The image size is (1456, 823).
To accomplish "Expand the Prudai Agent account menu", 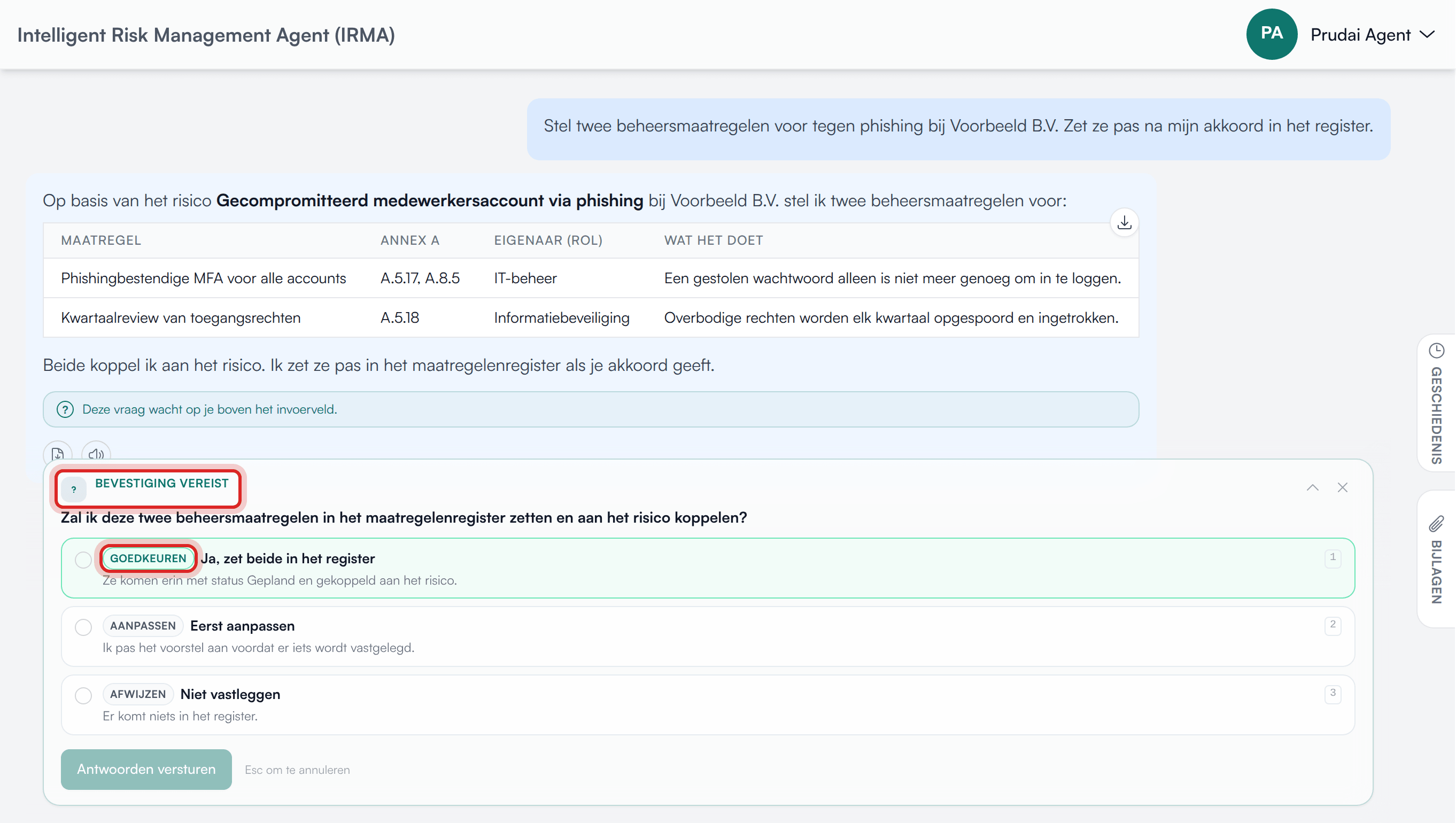I will click(x=1372, y=35).
